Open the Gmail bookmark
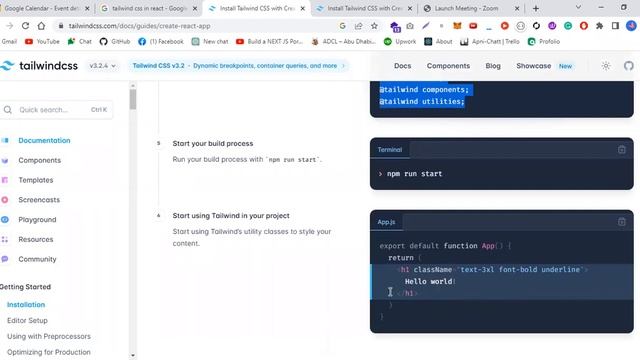Viewport: 640px width, 360px height. [x=9, y=42]
